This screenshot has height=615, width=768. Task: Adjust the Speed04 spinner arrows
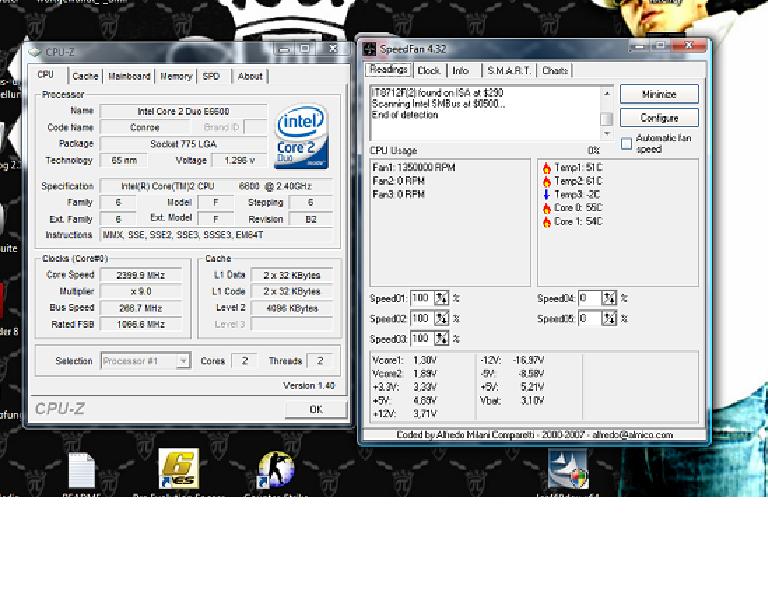click(x=609, y=298)
